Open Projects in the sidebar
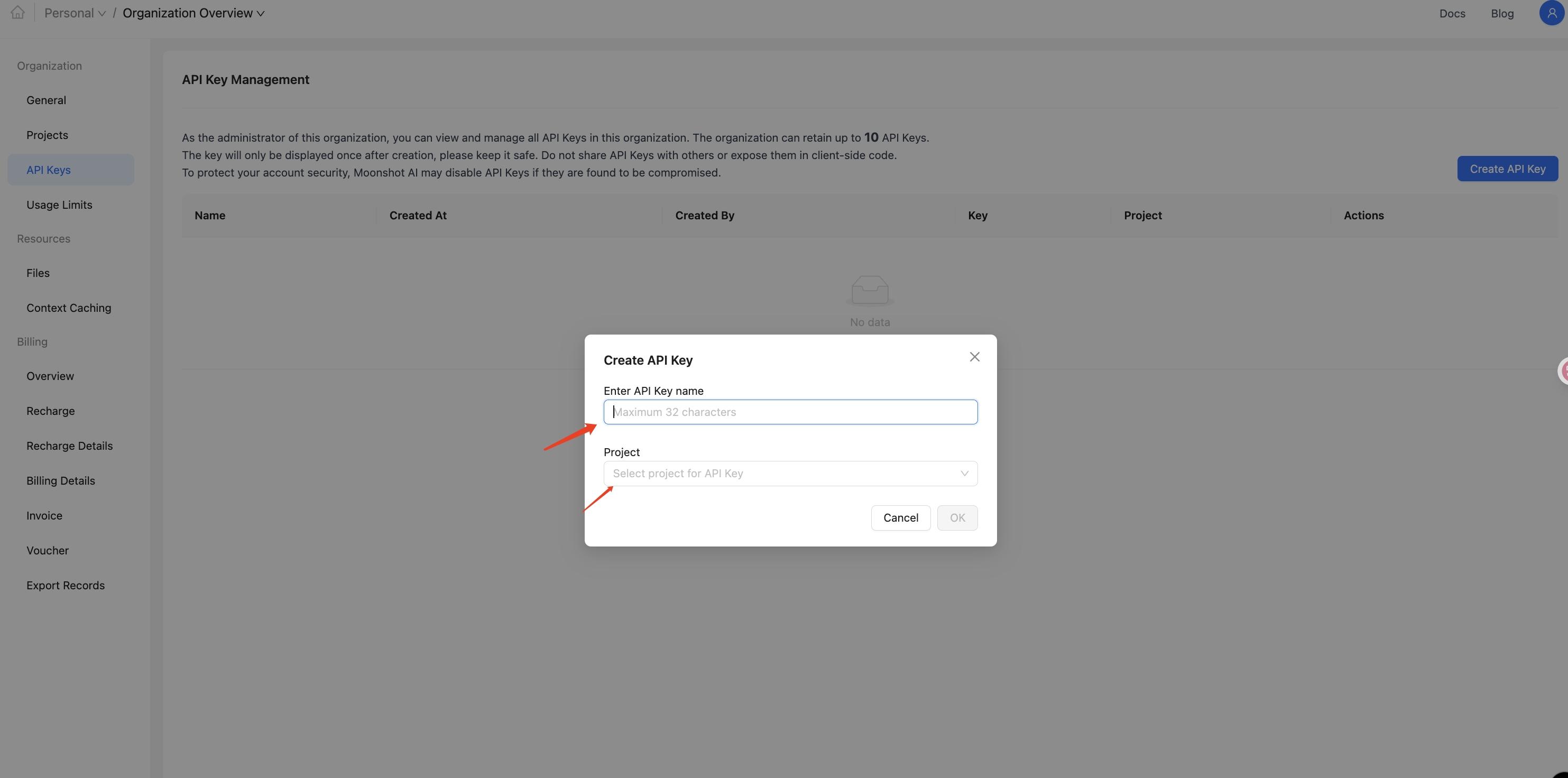Viewport: 1568px width, 778px height. coord(47,135)
